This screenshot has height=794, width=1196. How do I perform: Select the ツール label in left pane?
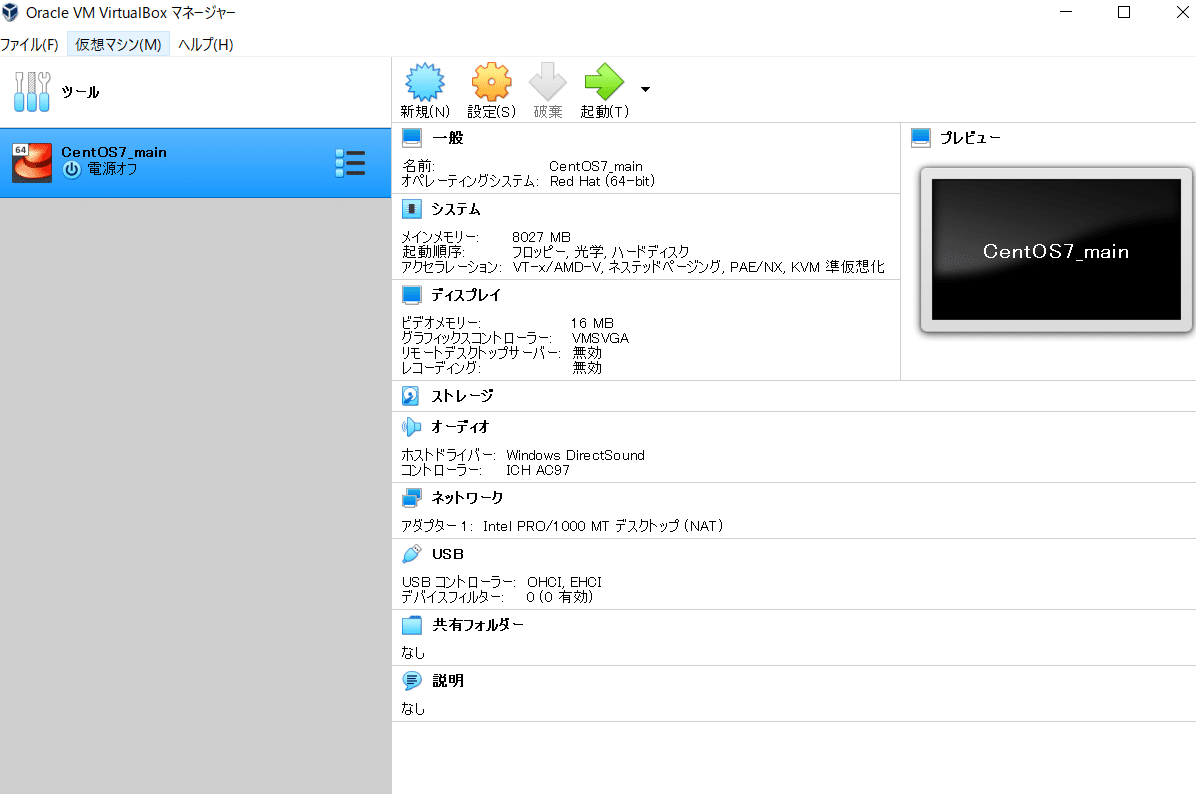80,92
